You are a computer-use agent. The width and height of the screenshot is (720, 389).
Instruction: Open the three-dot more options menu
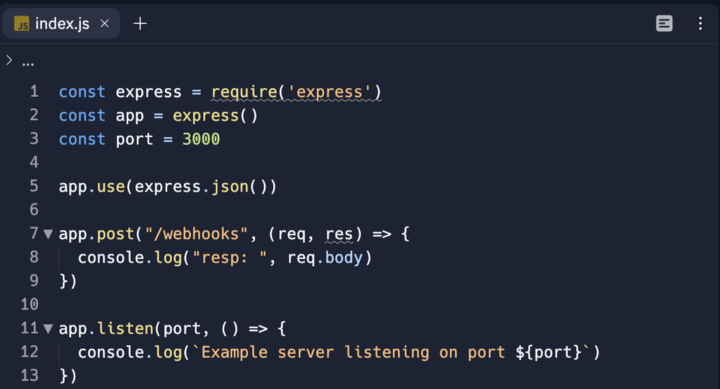pos(700,23)
